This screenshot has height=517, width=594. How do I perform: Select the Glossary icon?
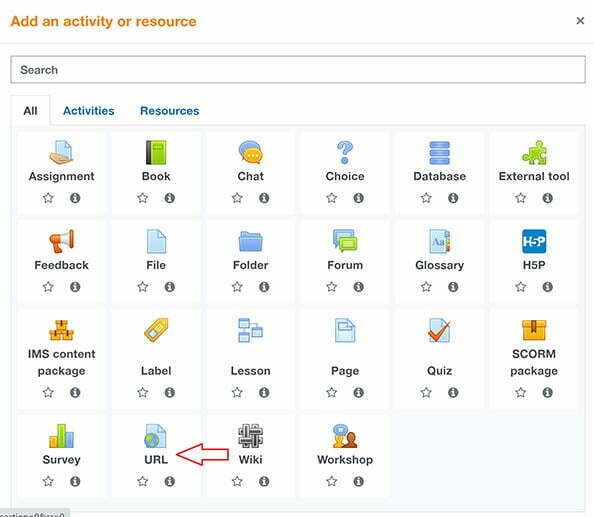click(439, 241)
